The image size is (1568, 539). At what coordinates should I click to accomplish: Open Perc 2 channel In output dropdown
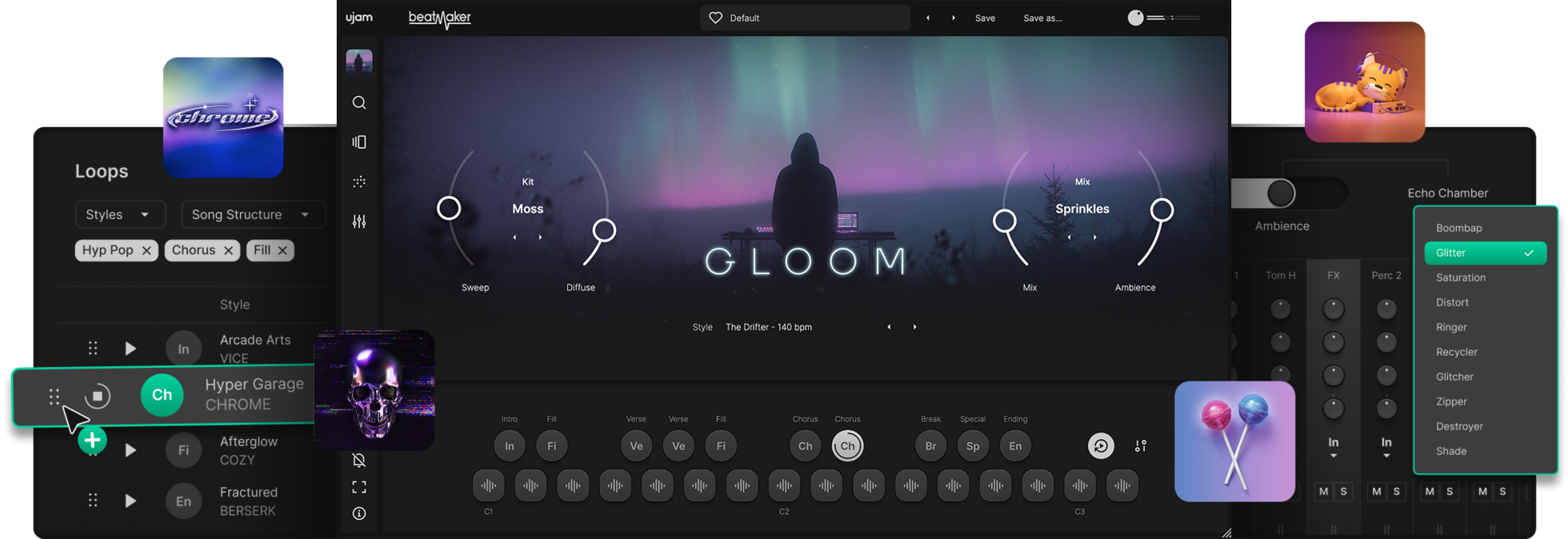coord(1386,447)
